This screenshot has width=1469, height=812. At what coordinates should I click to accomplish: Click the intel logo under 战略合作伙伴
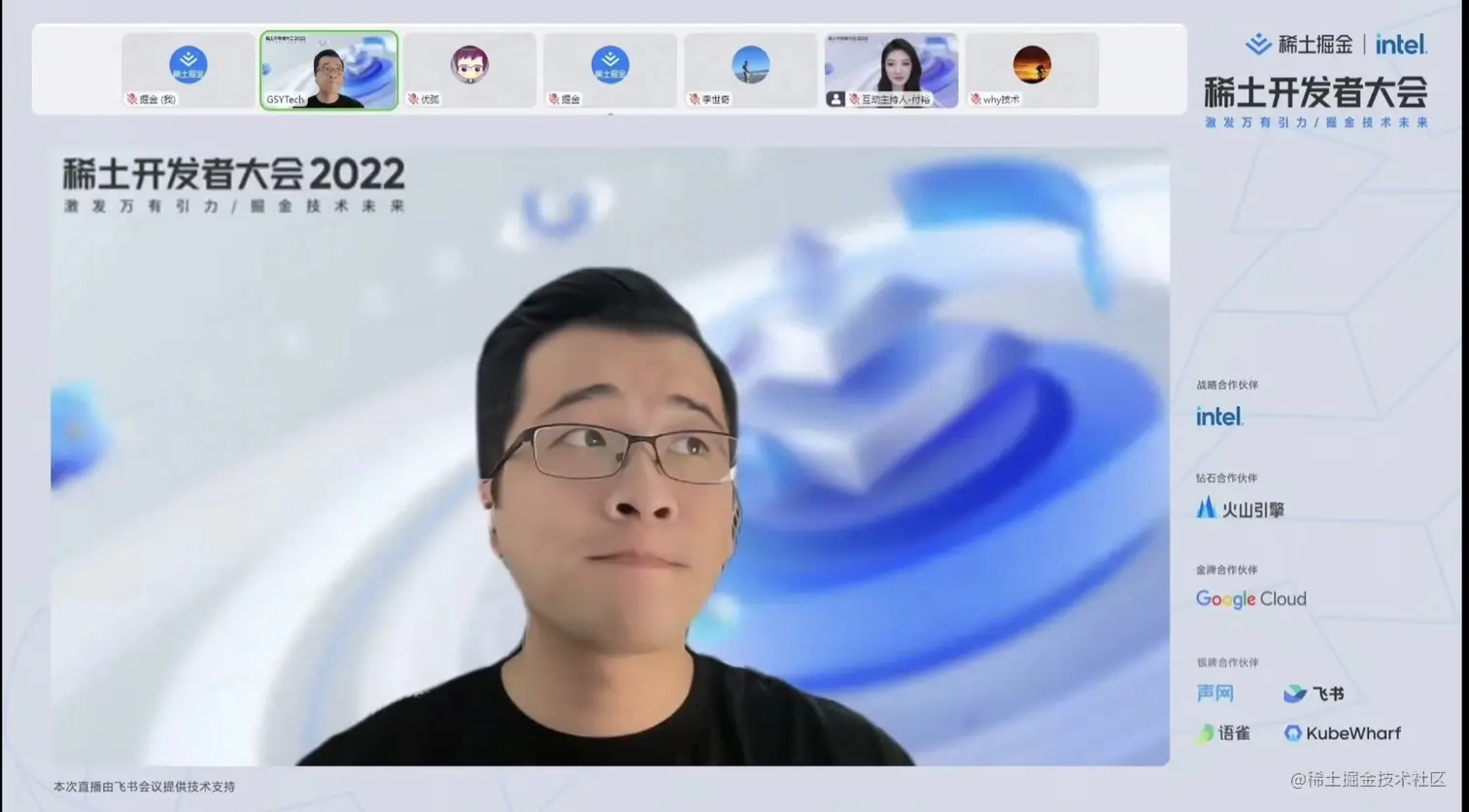click(x=1219, y=417)
